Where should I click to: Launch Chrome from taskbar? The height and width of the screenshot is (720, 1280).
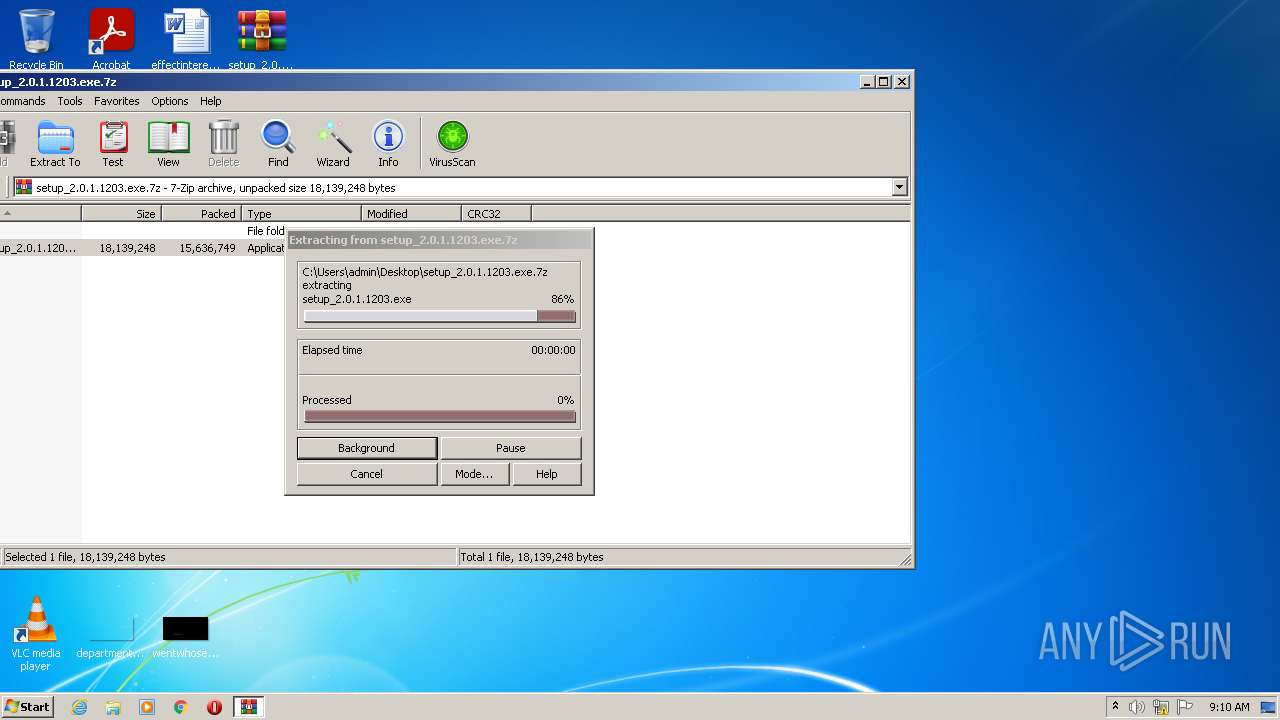pos(181,707)
